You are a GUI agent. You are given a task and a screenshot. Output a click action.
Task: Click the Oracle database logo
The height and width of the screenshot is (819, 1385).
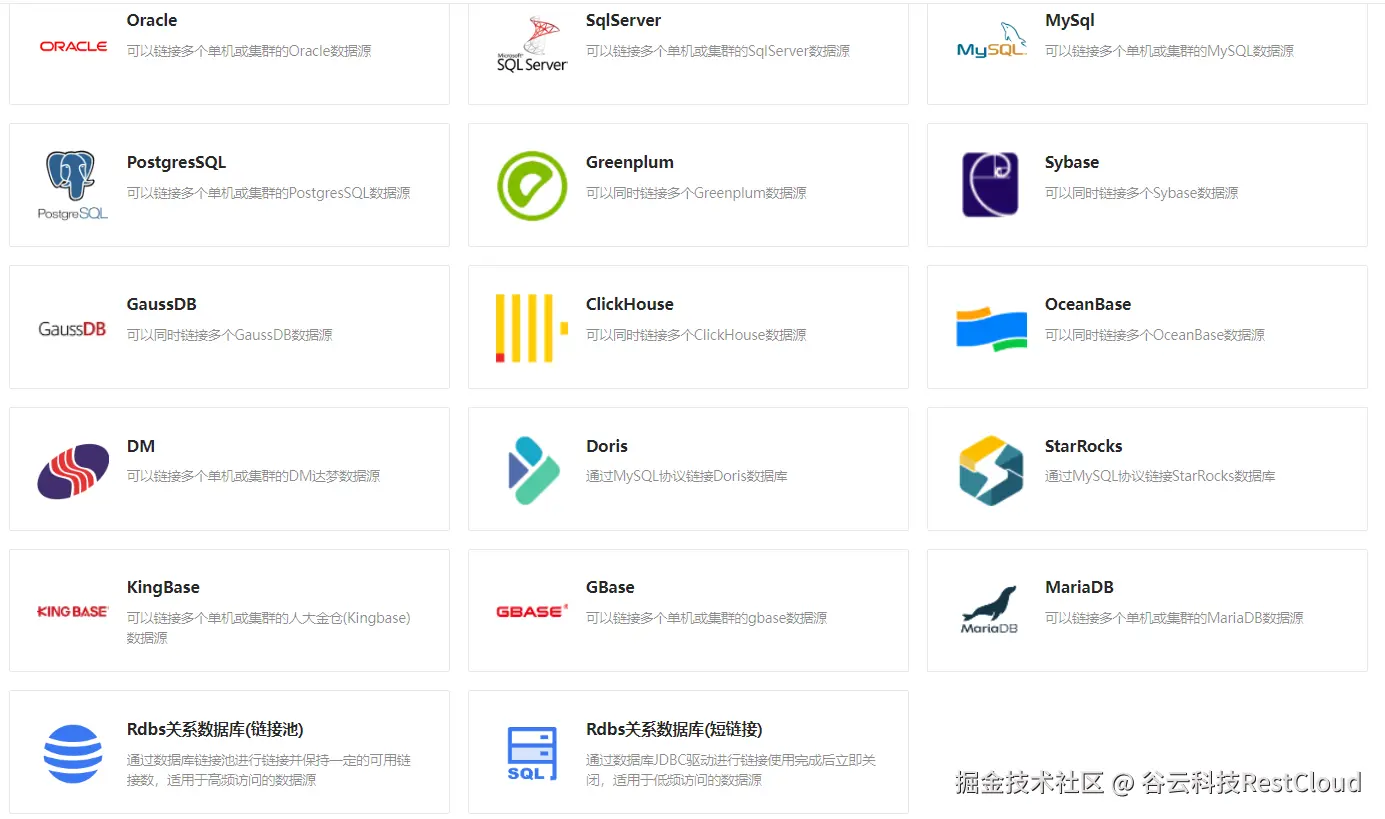(72, 45)
